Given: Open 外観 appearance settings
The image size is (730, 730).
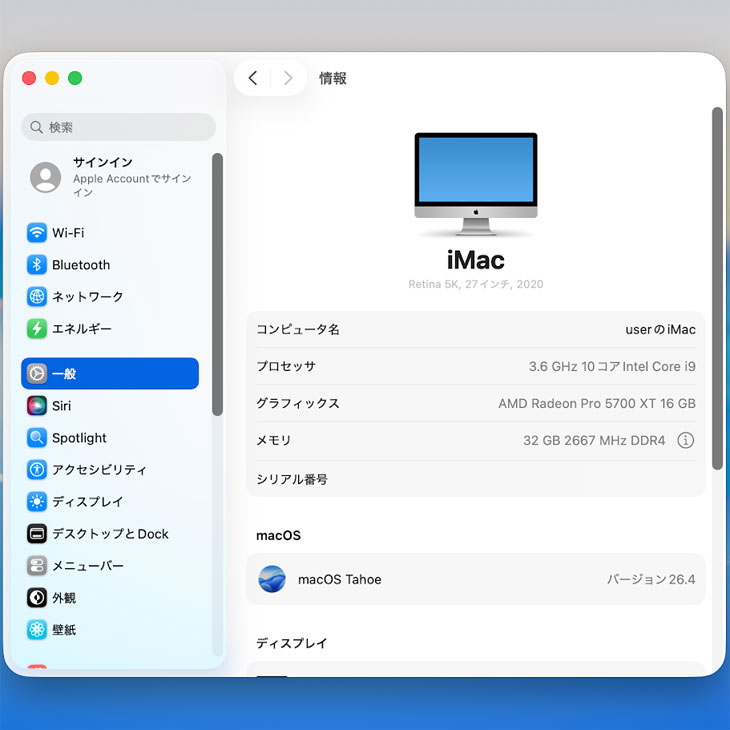Looking at the screenshot, I should click(x=64, y=598).
